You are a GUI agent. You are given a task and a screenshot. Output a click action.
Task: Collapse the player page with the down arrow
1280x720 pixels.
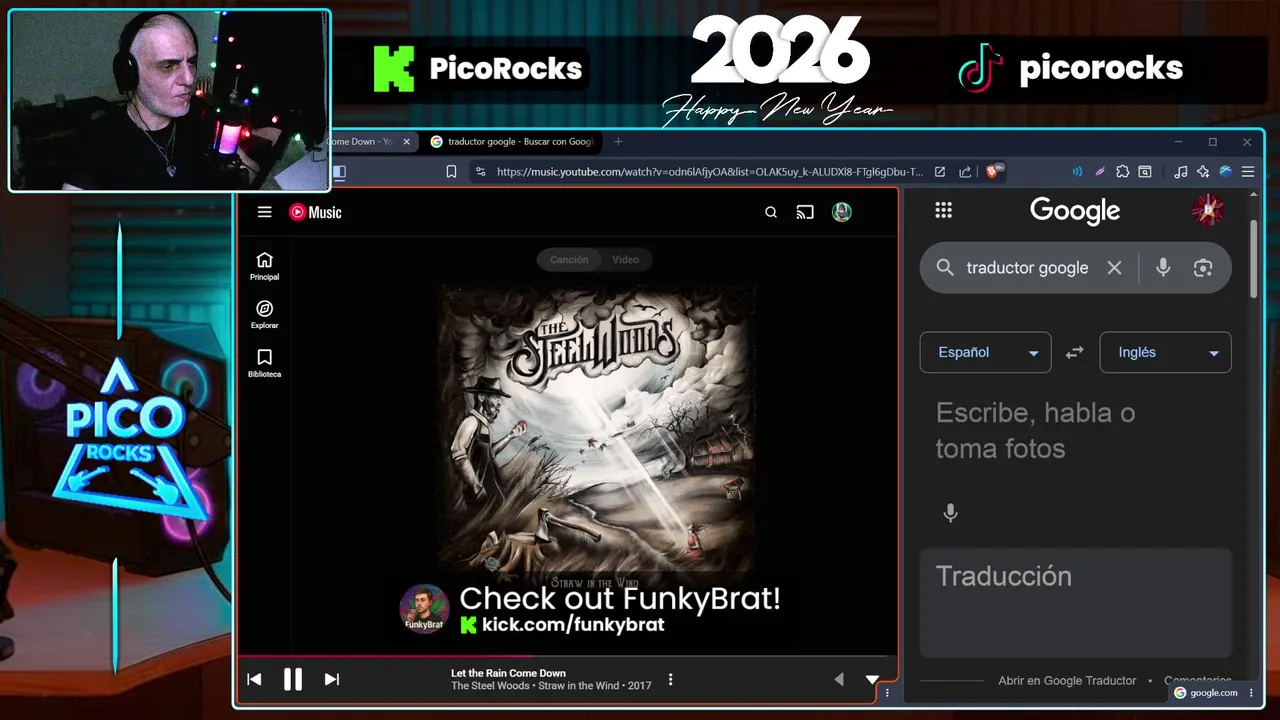[x=872, y=679]
